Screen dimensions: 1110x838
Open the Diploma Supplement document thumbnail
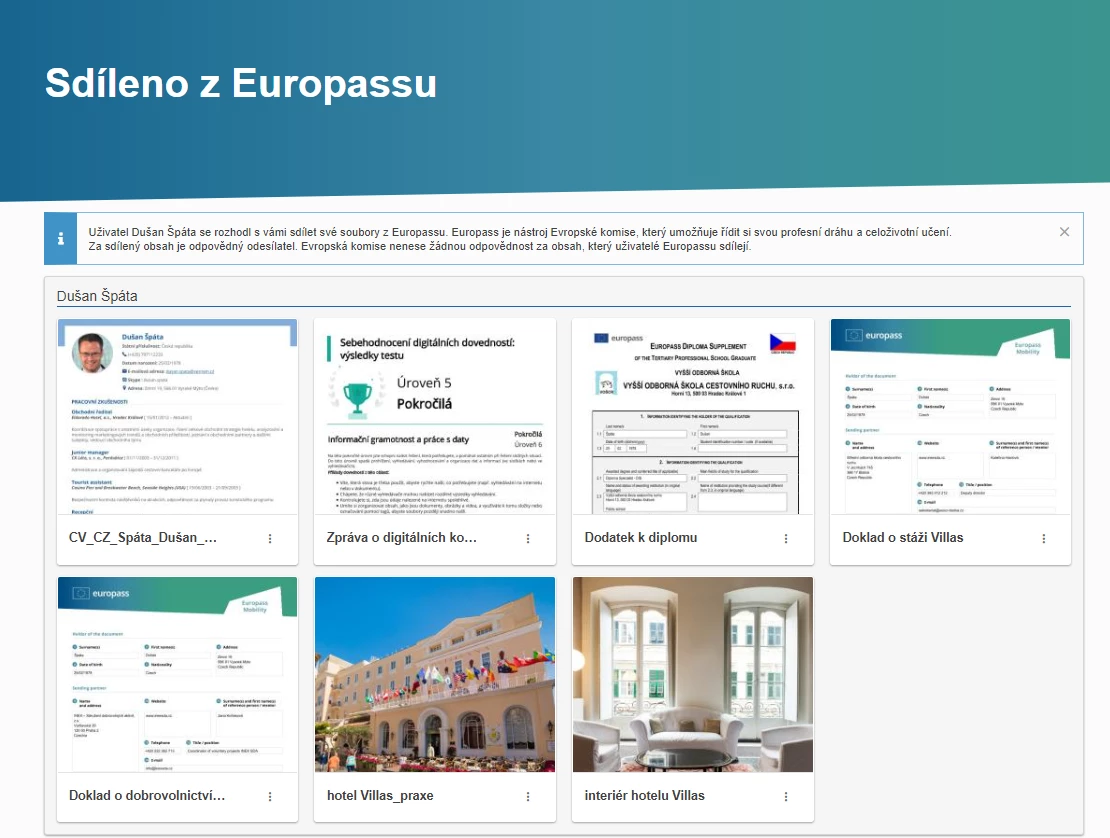pos(692,416)
